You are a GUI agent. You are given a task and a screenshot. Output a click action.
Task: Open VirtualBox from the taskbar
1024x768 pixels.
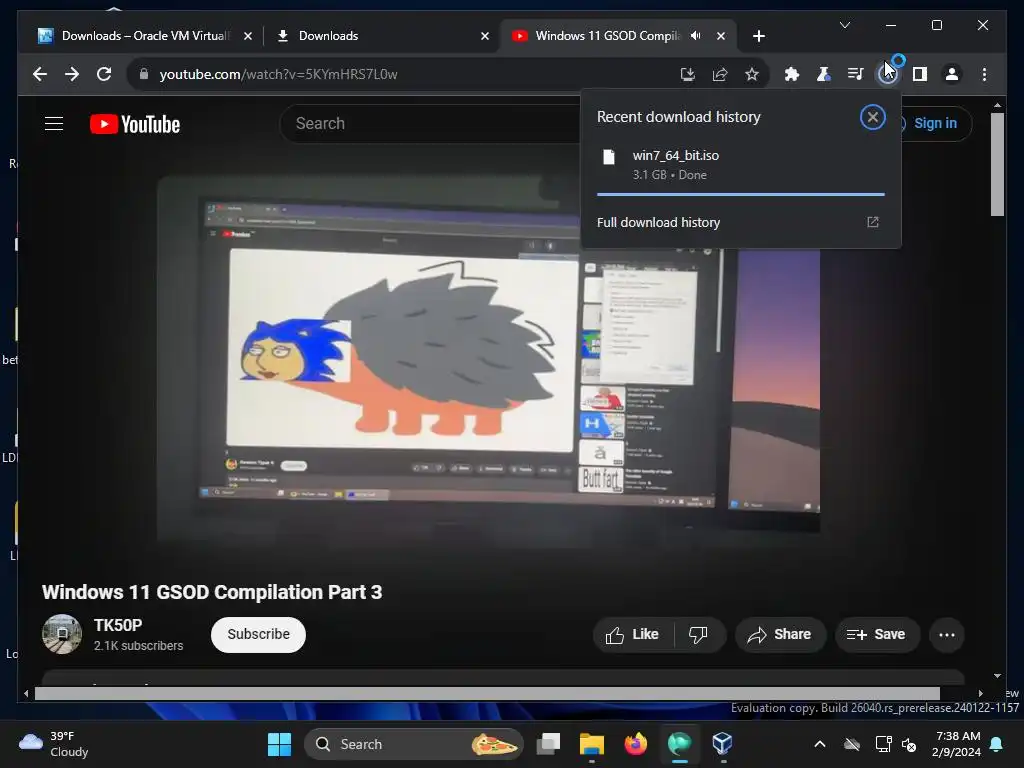tap(722, 744)
